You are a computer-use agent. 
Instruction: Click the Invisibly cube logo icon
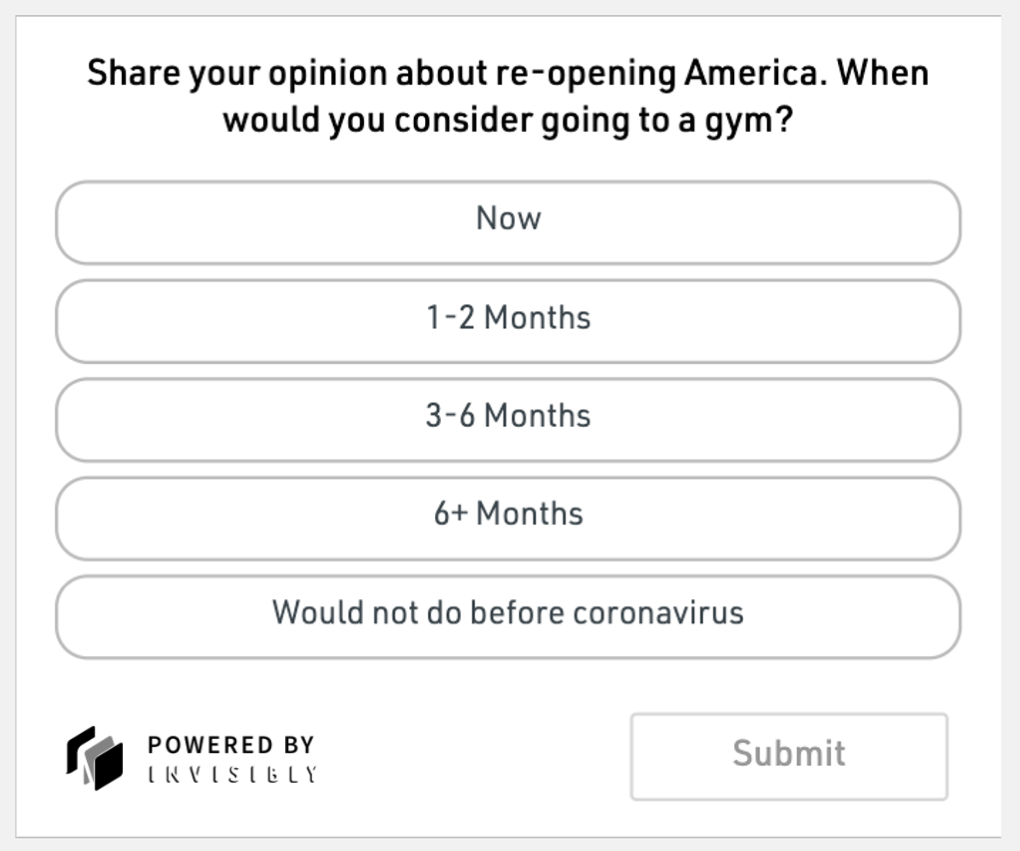pos(95,758)
